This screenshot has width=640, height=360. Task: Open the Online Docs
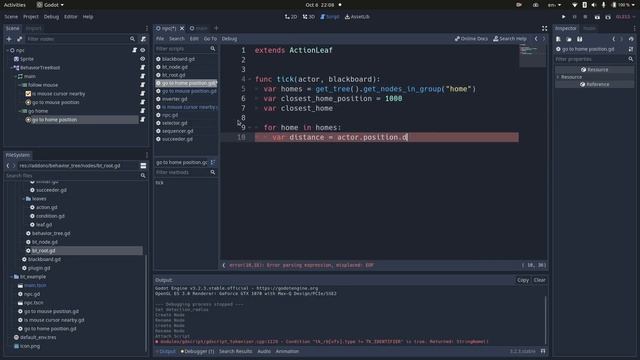pos(471,39)
